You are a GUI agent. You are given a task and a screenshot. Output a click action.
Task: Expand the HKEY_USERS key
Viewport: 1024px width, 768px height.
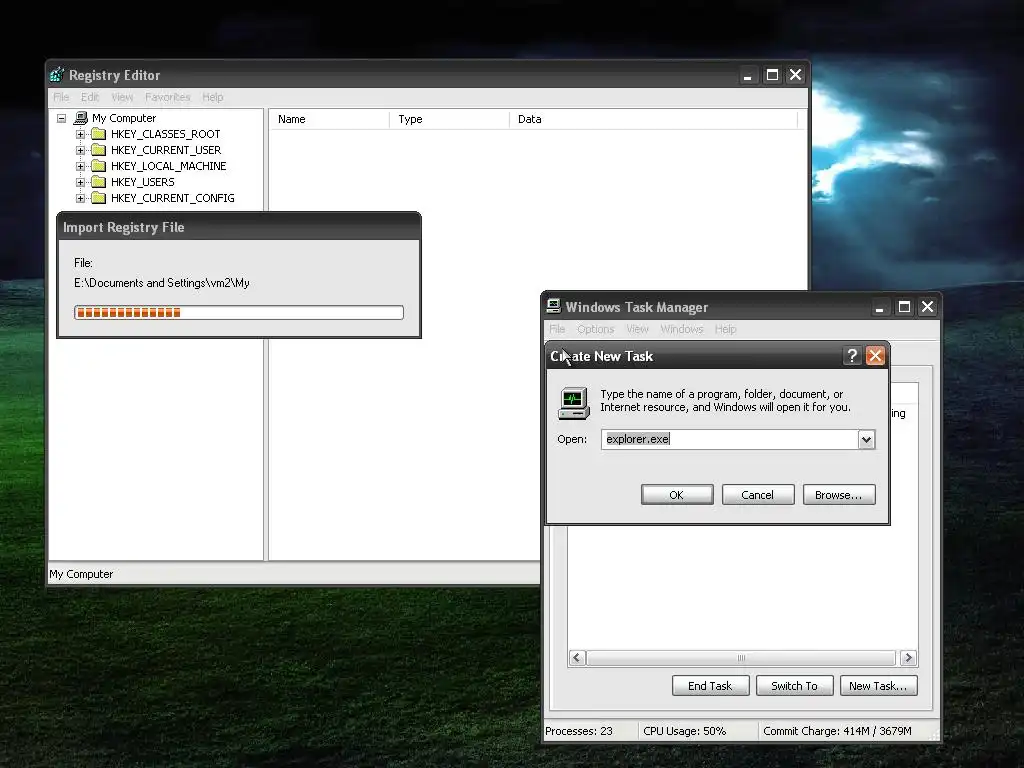pos(80,182)
